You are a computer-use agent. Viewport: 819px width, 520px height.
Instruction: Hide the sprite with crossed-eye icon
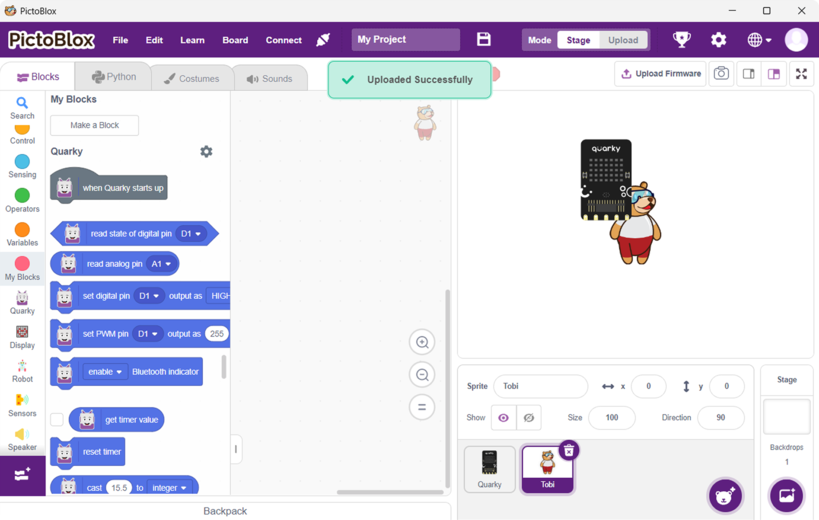(x=529, y=418)
